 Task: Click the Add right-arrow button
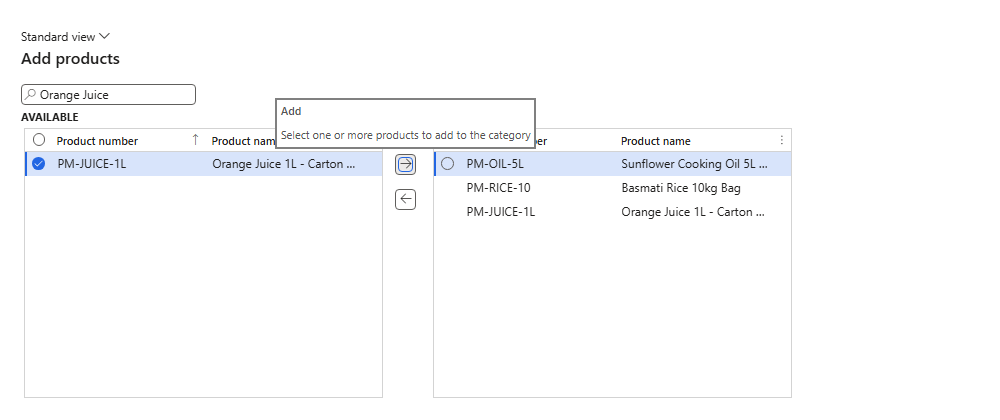point(406,164)
